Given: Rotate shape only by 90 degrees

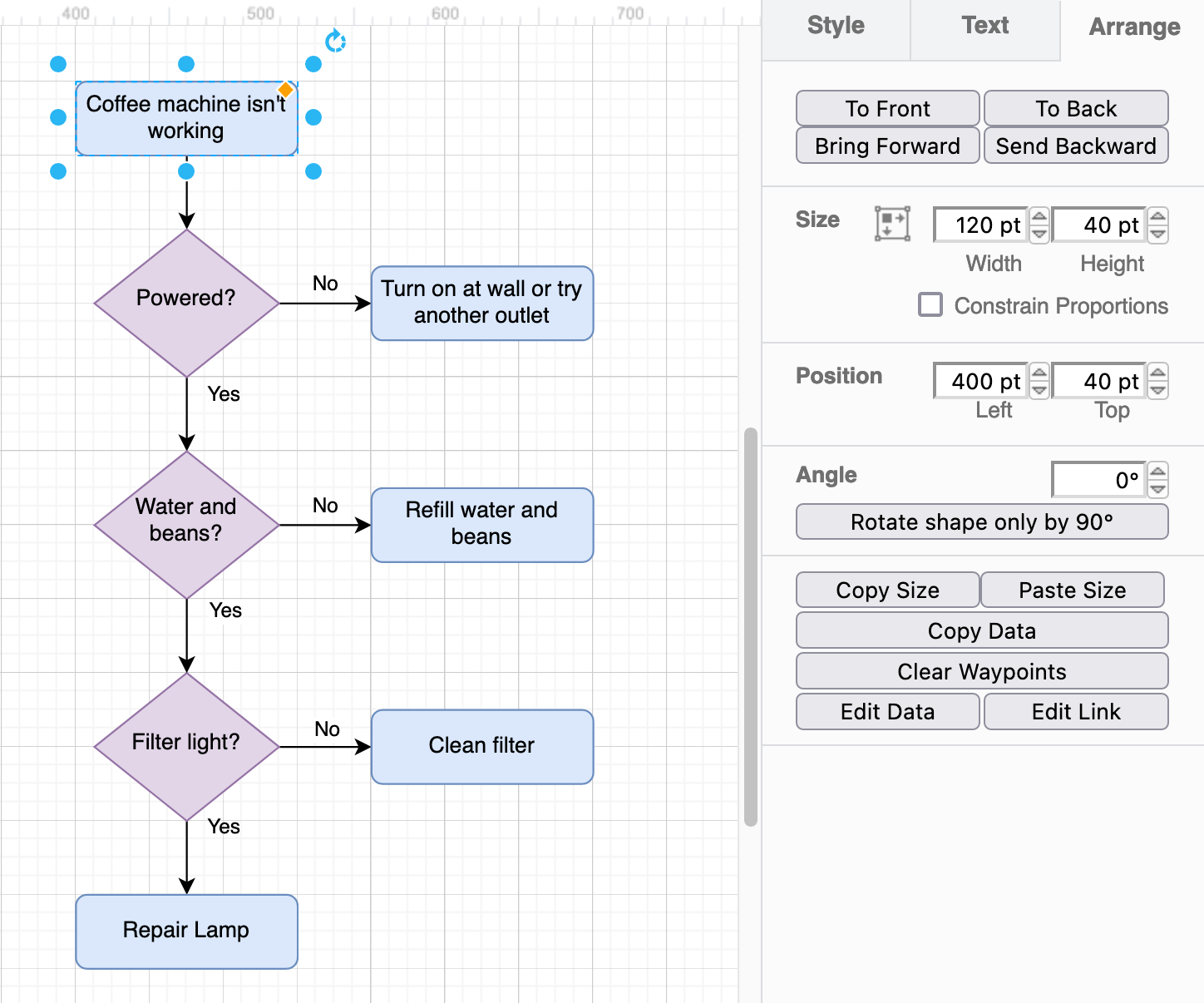Looking at the screenshot, I should coord(981,521).
